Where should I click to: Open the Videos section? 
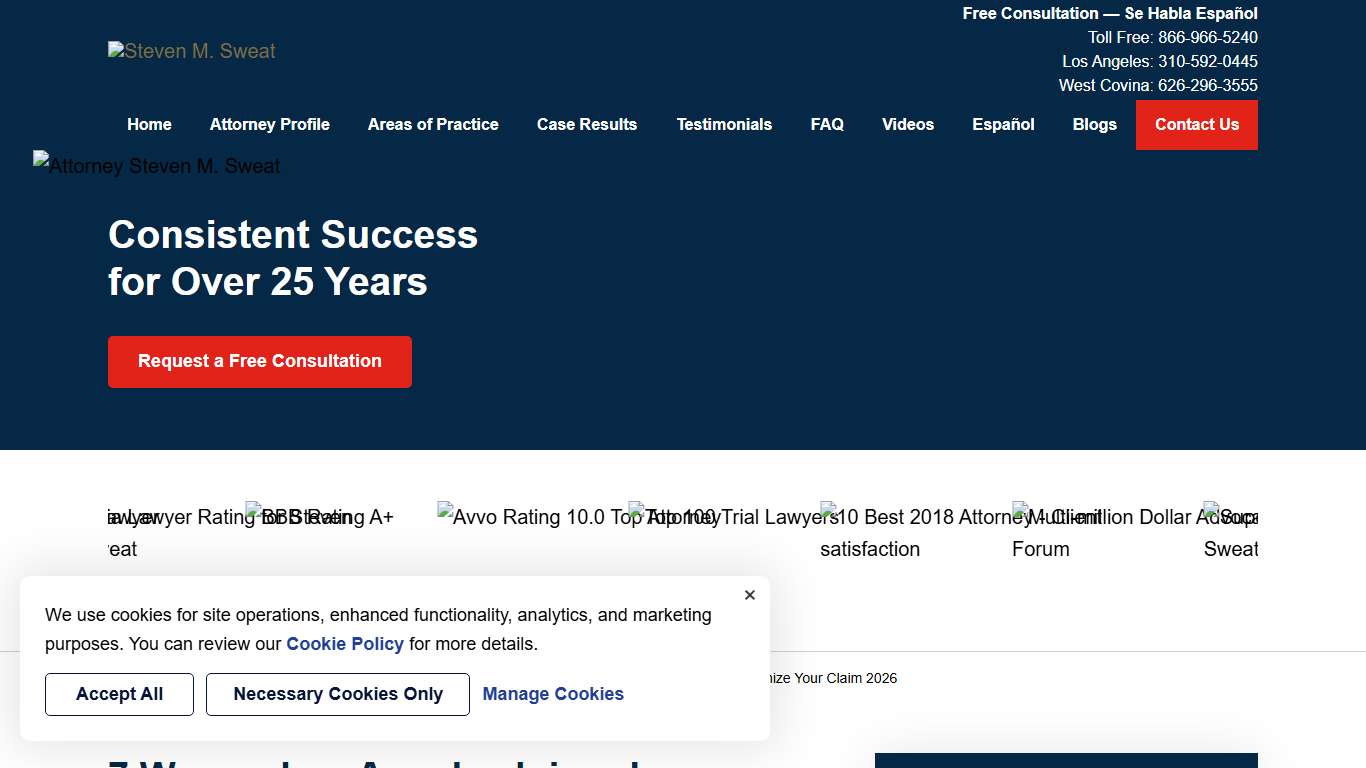(x=908, y=125)
